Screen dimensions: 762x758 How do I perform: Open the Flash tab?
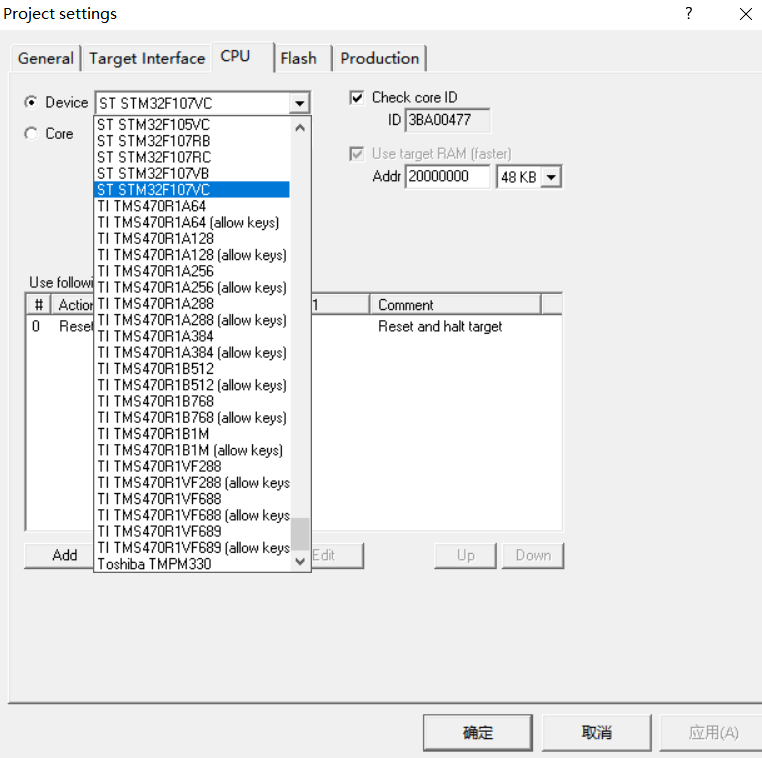pyautogui.click(x=303, y=58)
